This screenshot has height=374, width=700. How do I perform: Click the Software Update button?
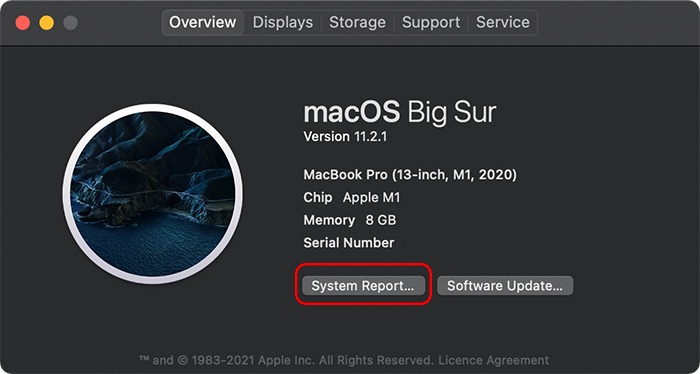pos(505,286)
